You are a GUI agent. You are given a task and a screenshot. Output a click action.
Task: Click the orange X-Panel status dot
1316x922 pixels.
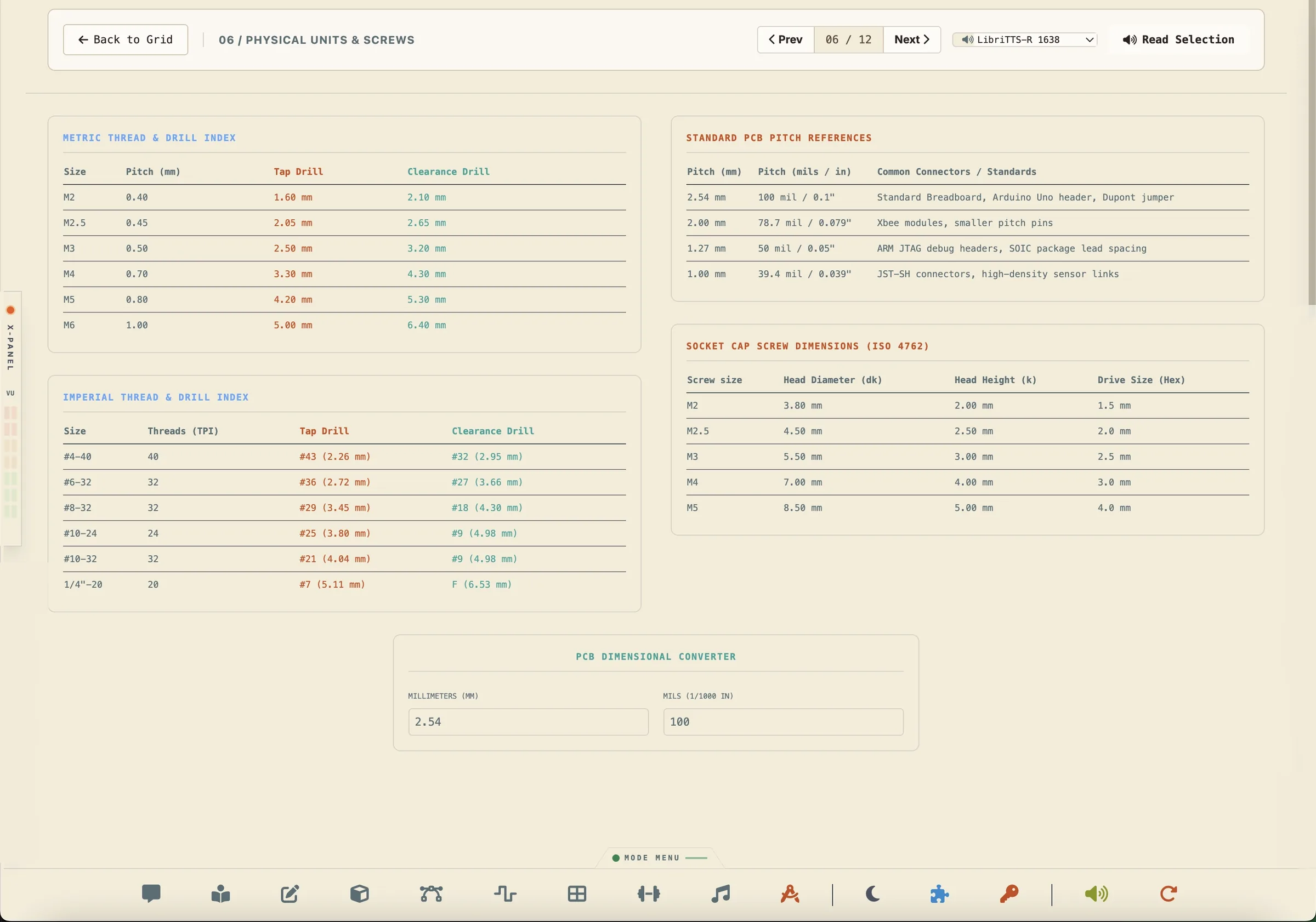(x=10, y=310)
